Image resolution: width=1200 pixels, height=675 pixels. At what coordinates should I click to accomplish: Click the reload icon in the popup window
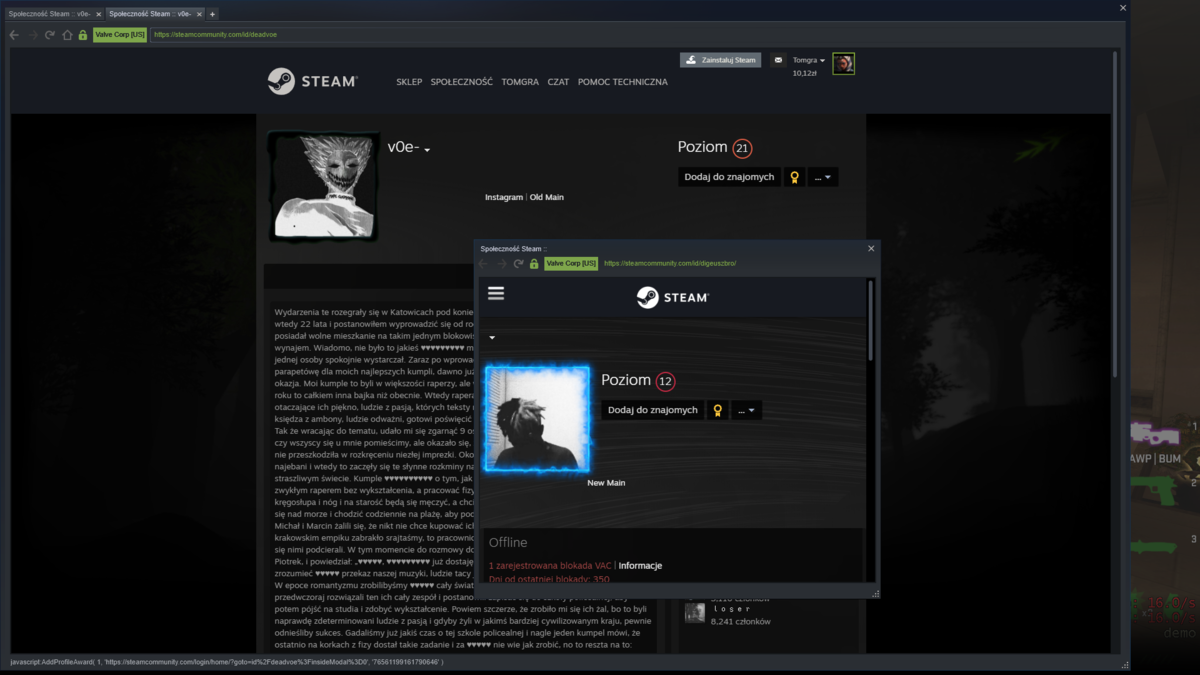click(x=518, y=264)
